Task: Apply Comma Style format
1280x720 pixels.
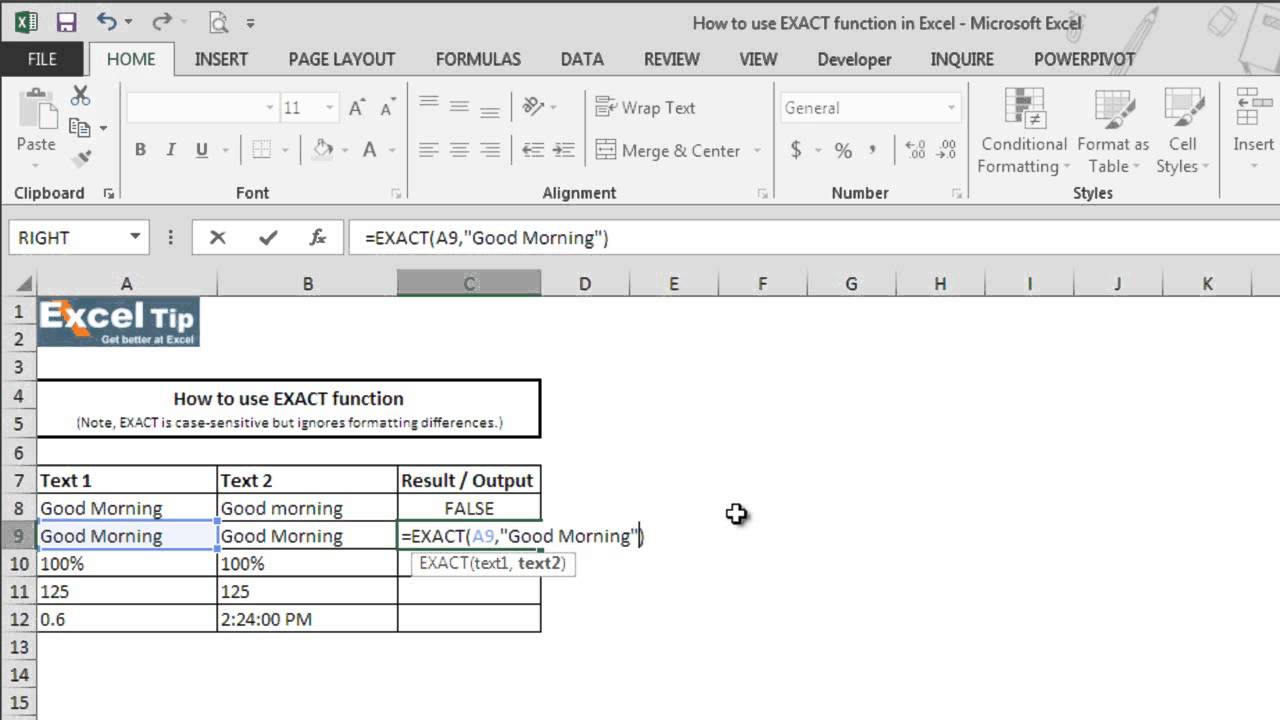Action: click(872, 150)
